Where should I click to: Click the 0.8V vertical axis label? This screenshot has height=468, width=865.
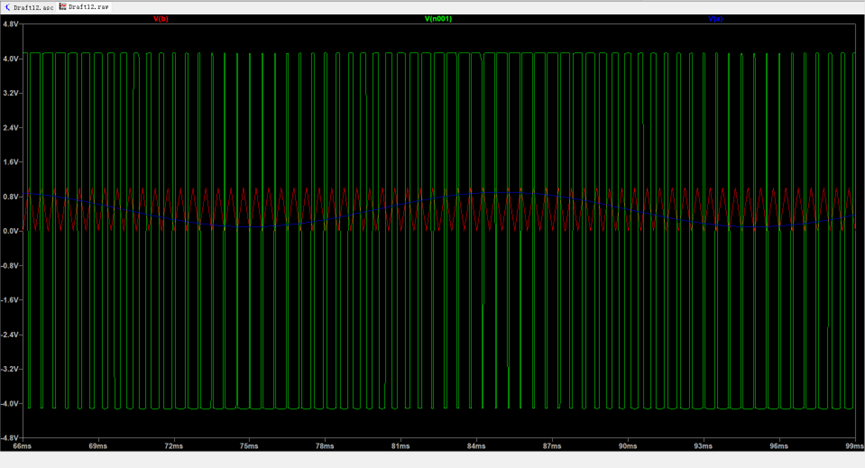click(x=10, y=196)
